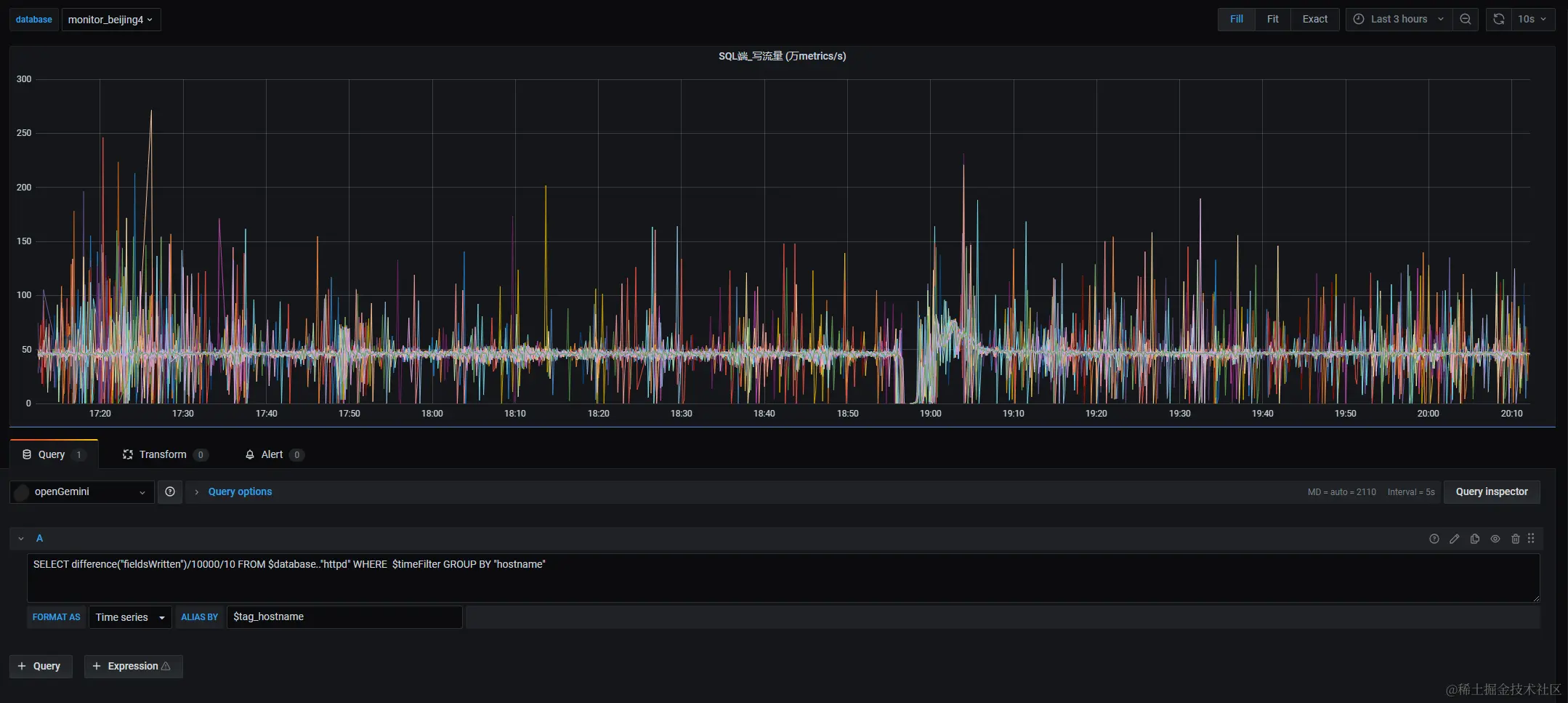Delete query A via the trash icon
The image size is (1568, 703).
tap(1515, 539)
